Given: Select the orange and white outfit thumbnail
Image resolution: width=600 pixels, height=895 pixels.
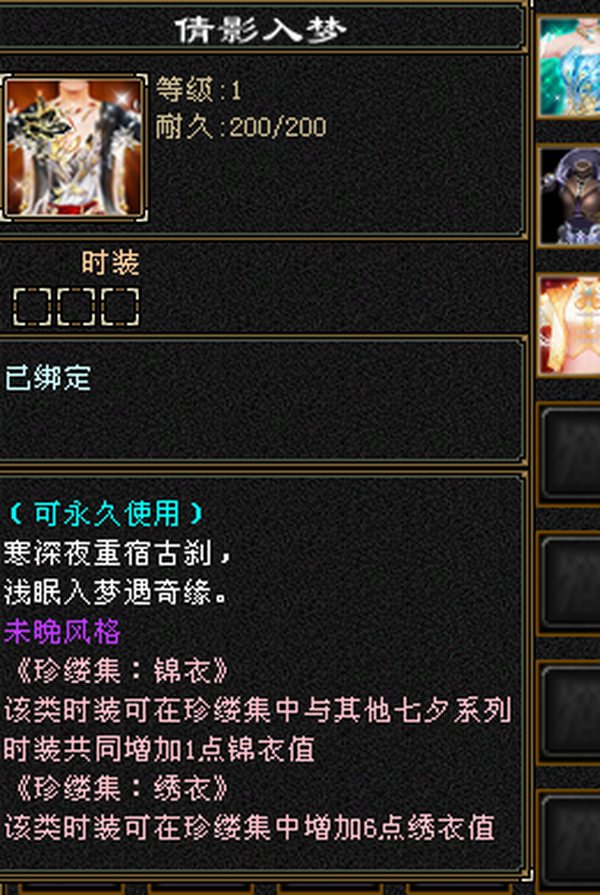Looking at the screenshot, I should 570,326.
